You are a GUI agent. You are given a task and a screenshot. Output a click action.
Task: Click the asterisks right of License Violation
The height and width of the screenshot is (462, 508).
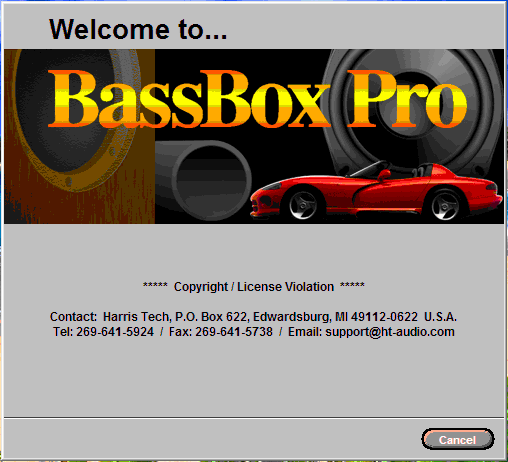352,285
